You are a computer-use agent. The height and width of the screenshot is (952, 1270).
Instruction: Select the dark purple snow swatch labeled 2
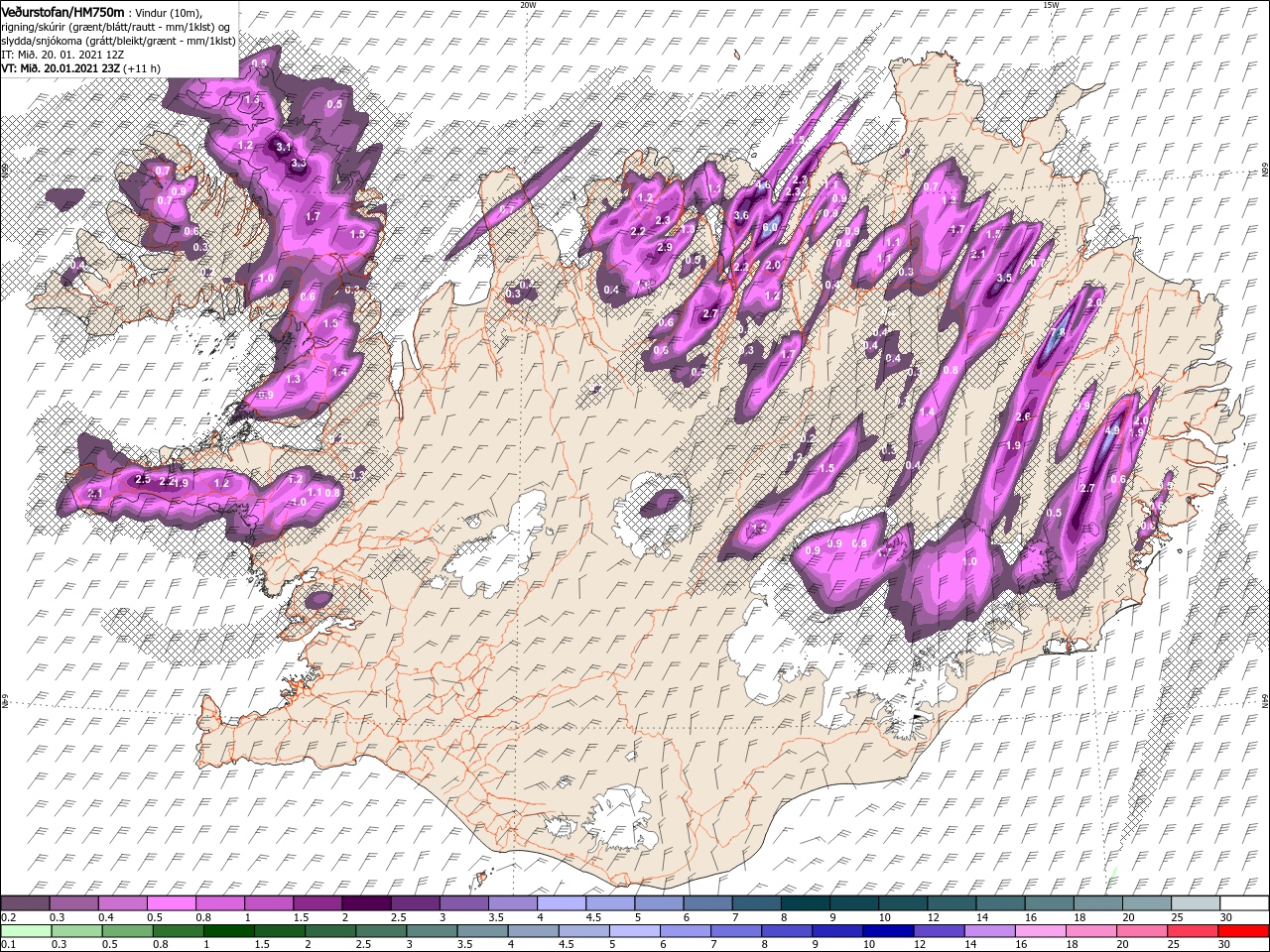pos(366,903)
